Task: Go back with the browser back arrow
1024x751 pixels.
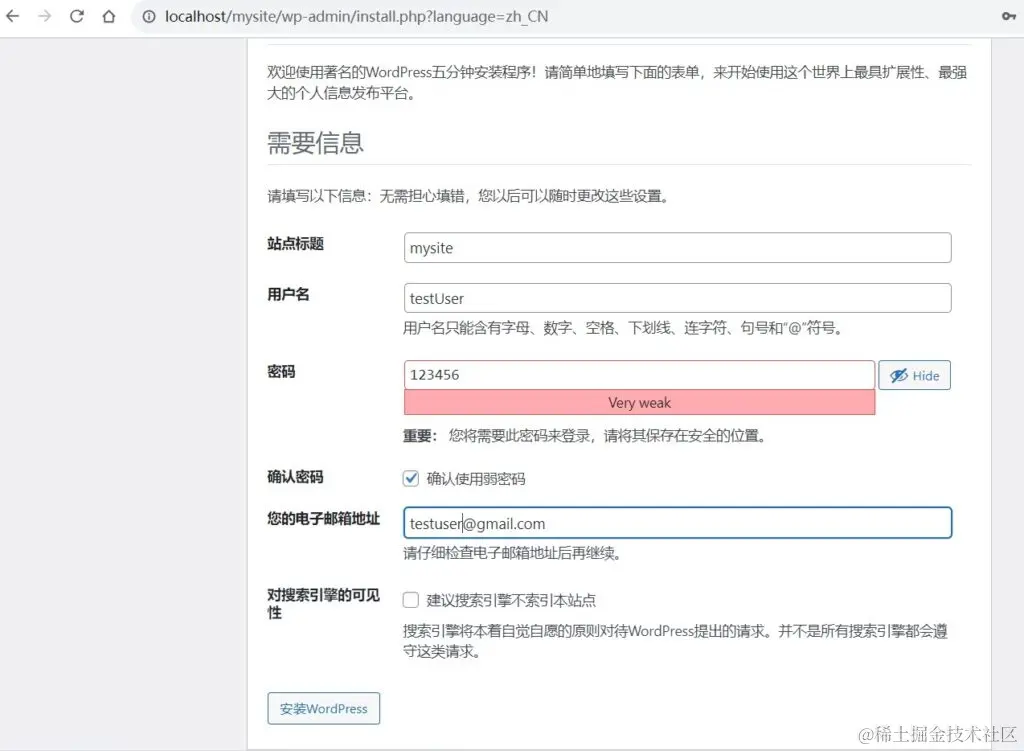Action: [x=12, y=16]
